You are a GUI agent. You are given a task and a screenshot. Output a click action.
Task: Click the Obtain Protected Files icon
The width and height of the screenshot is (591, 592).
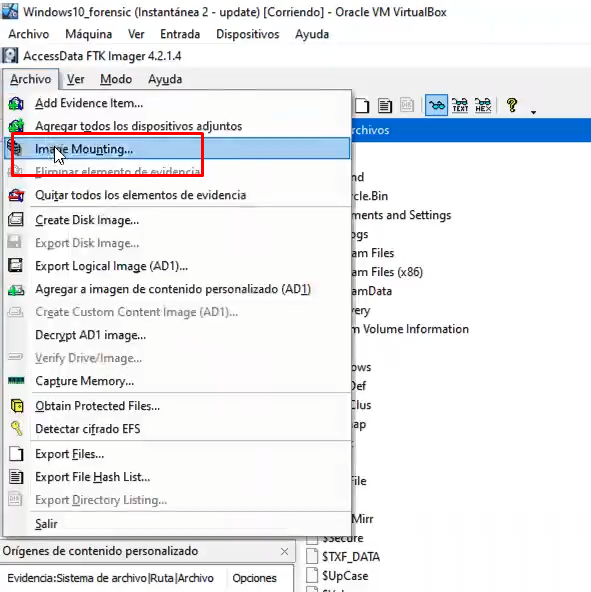click(x=16, y=406)
